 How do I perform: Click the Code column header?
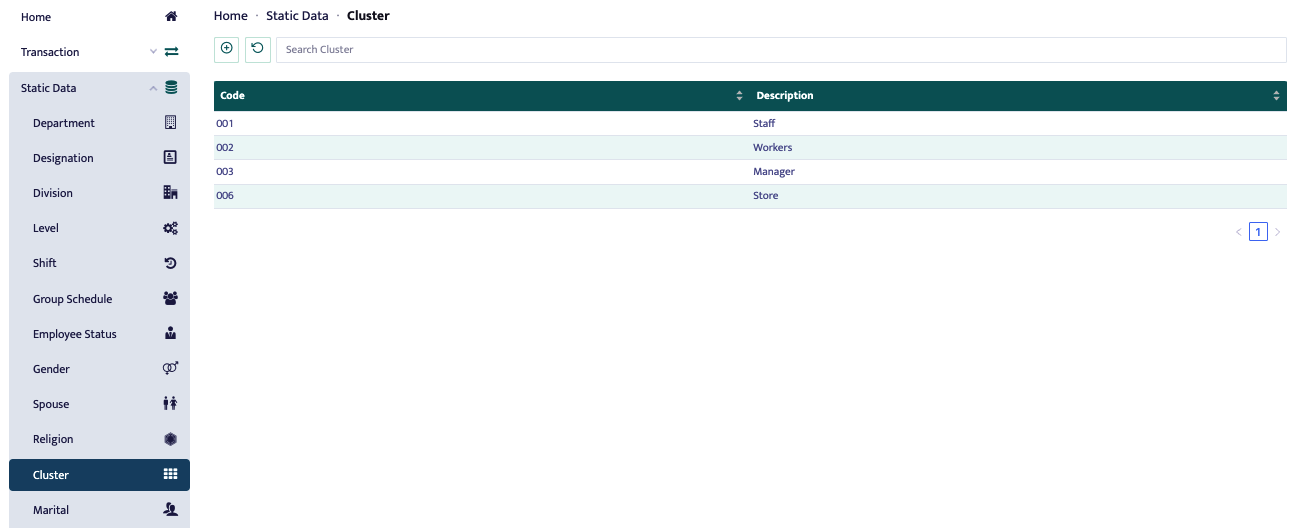[482, 96]
